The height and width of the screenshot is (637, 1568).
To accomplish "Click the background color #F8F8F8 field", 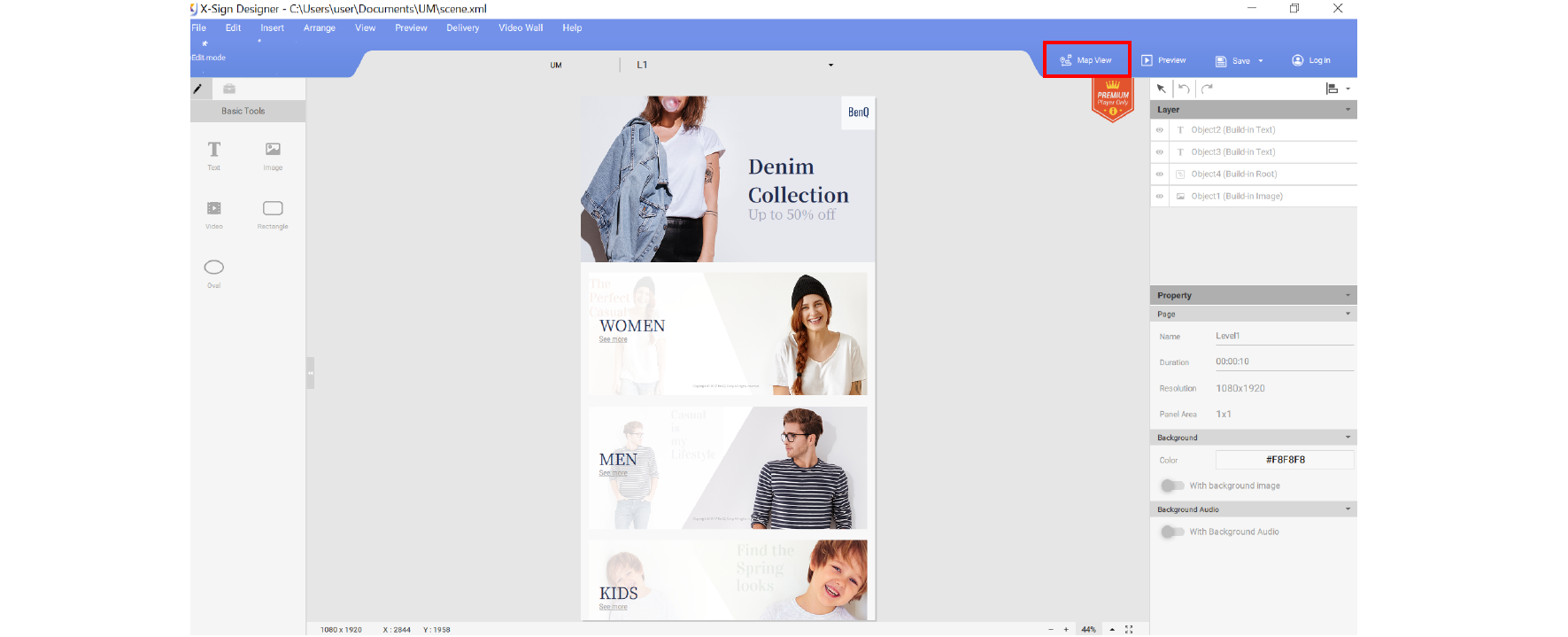I will (x=1284, y=460).
